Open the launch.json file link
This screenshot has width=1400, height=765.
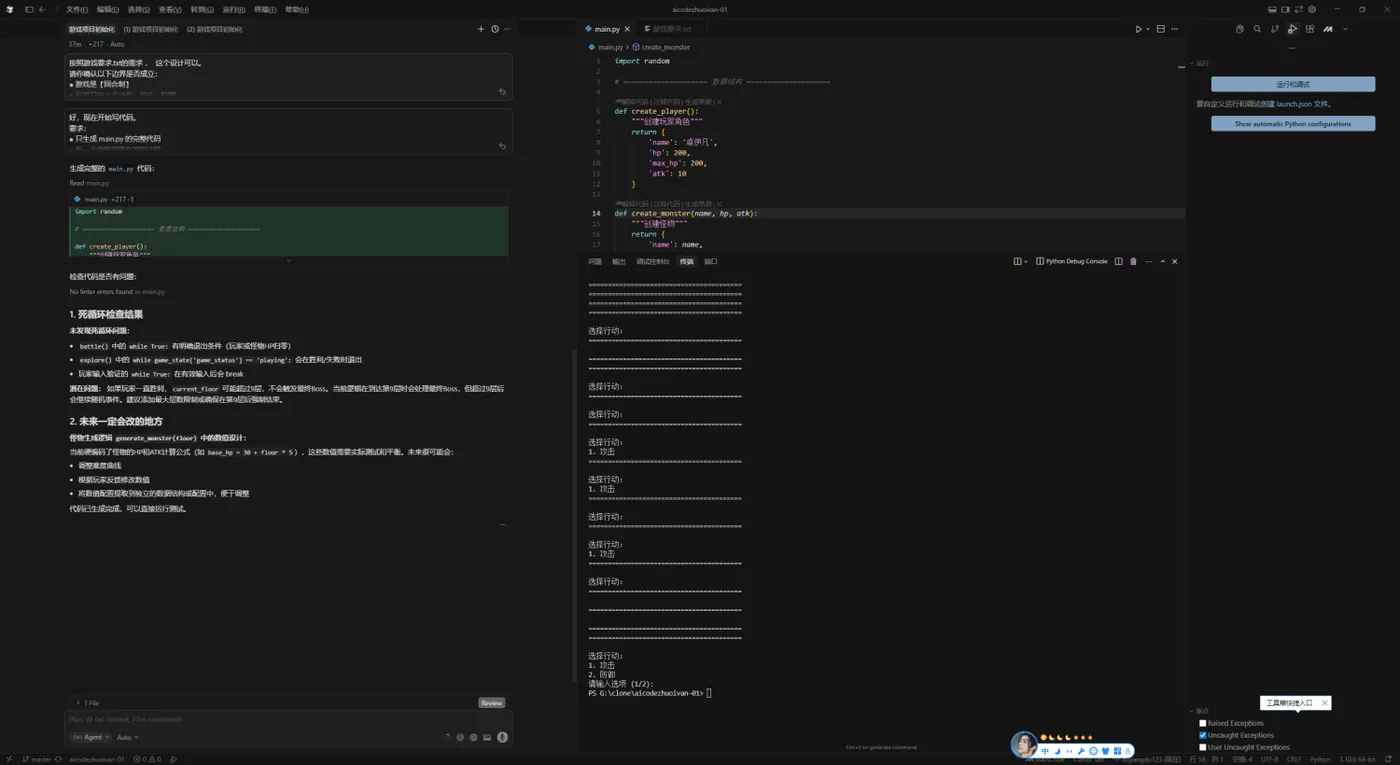click(1294, 104)
